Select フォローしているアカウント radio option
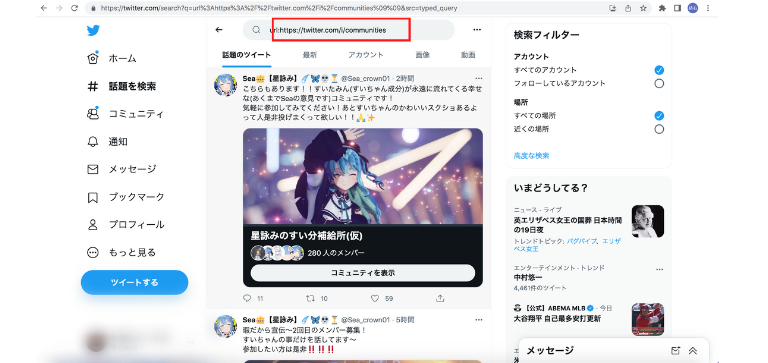Screen dimensions: 768x363 (x=659, y=83)
